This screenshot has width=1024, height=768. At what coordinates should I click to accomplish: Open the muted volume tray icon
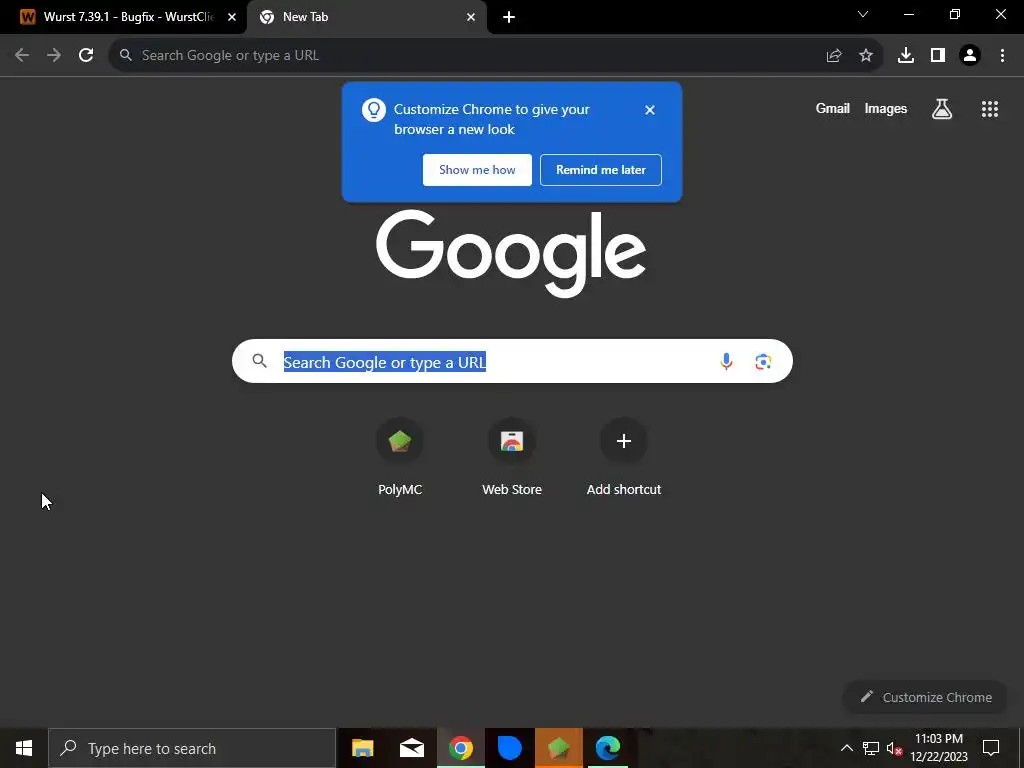[x=894, y=748]
